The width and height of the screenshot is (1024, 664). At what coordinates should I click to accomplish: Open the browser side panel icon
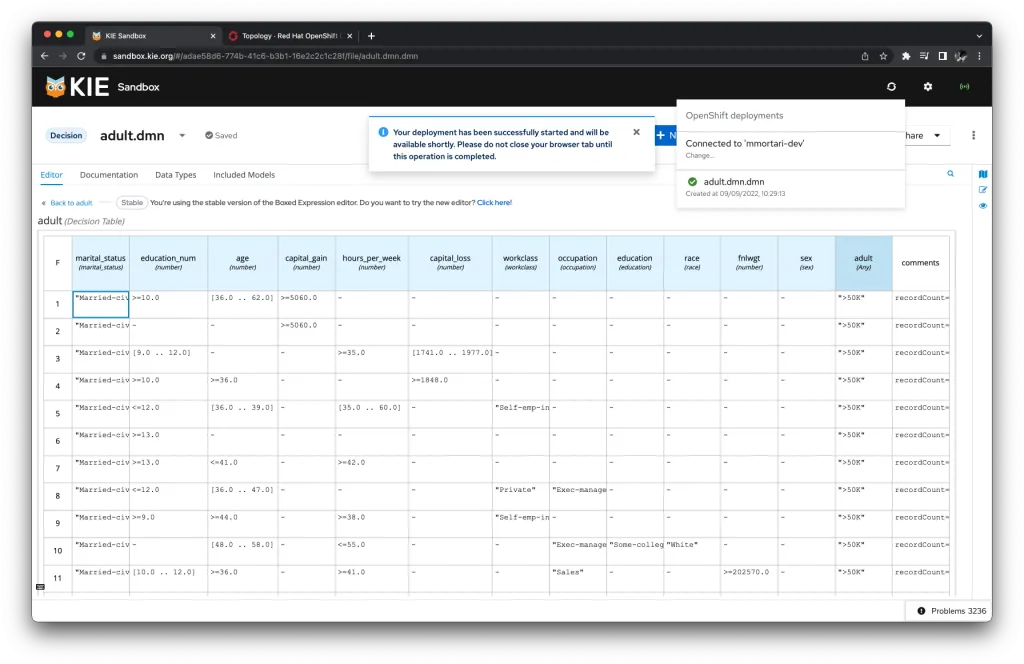pyautogui.click(x=942, y=56)
